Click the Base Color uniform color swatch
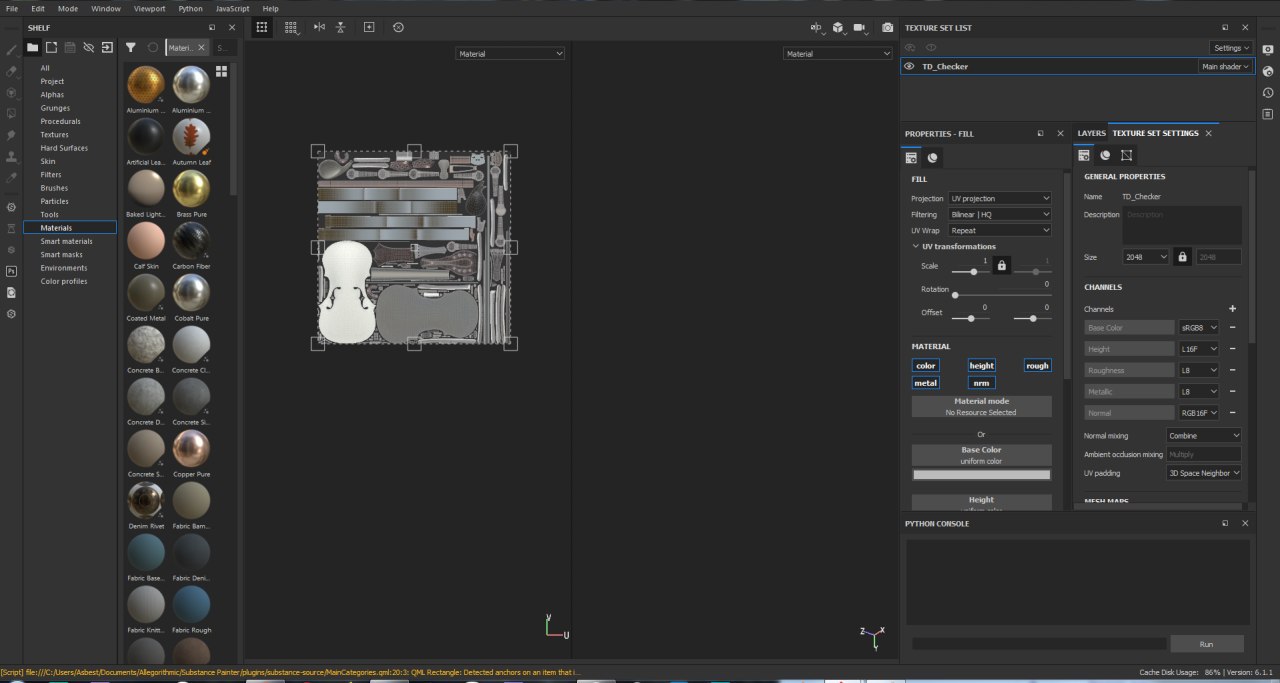 point(981,475)
